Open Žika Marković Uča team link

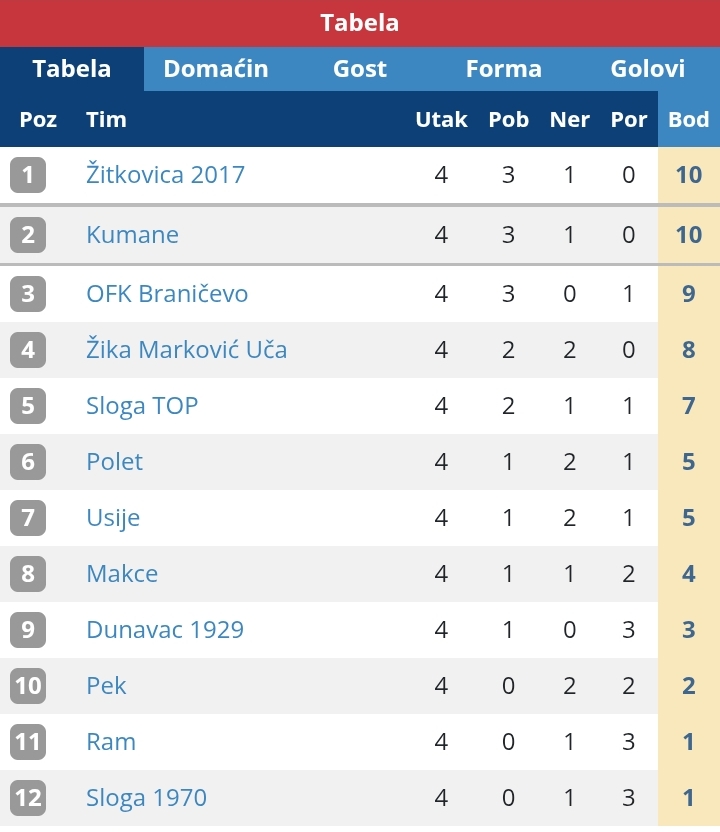(x=186, y=350)
